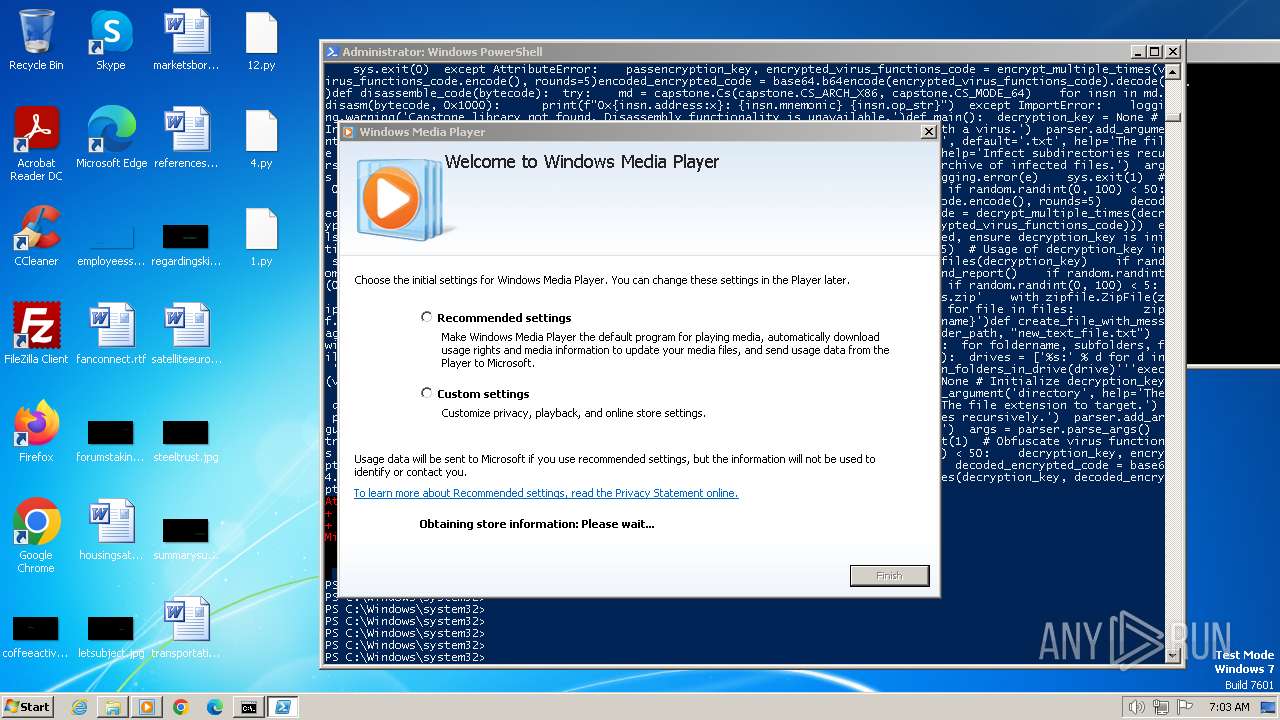
Task: Open the Skype desktop shortcut
Action: point(111,41)
